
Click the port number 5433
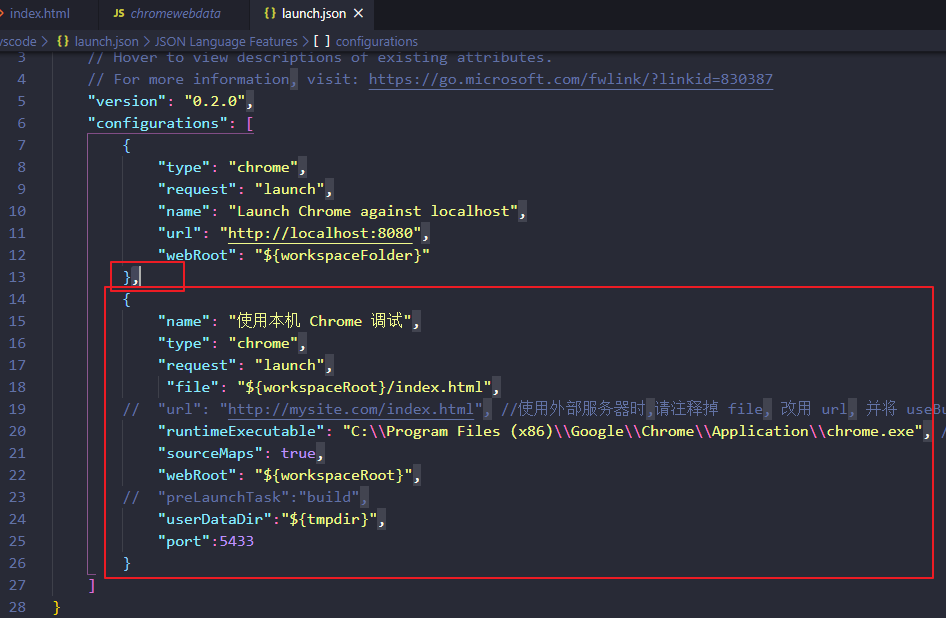pos(237,540)
